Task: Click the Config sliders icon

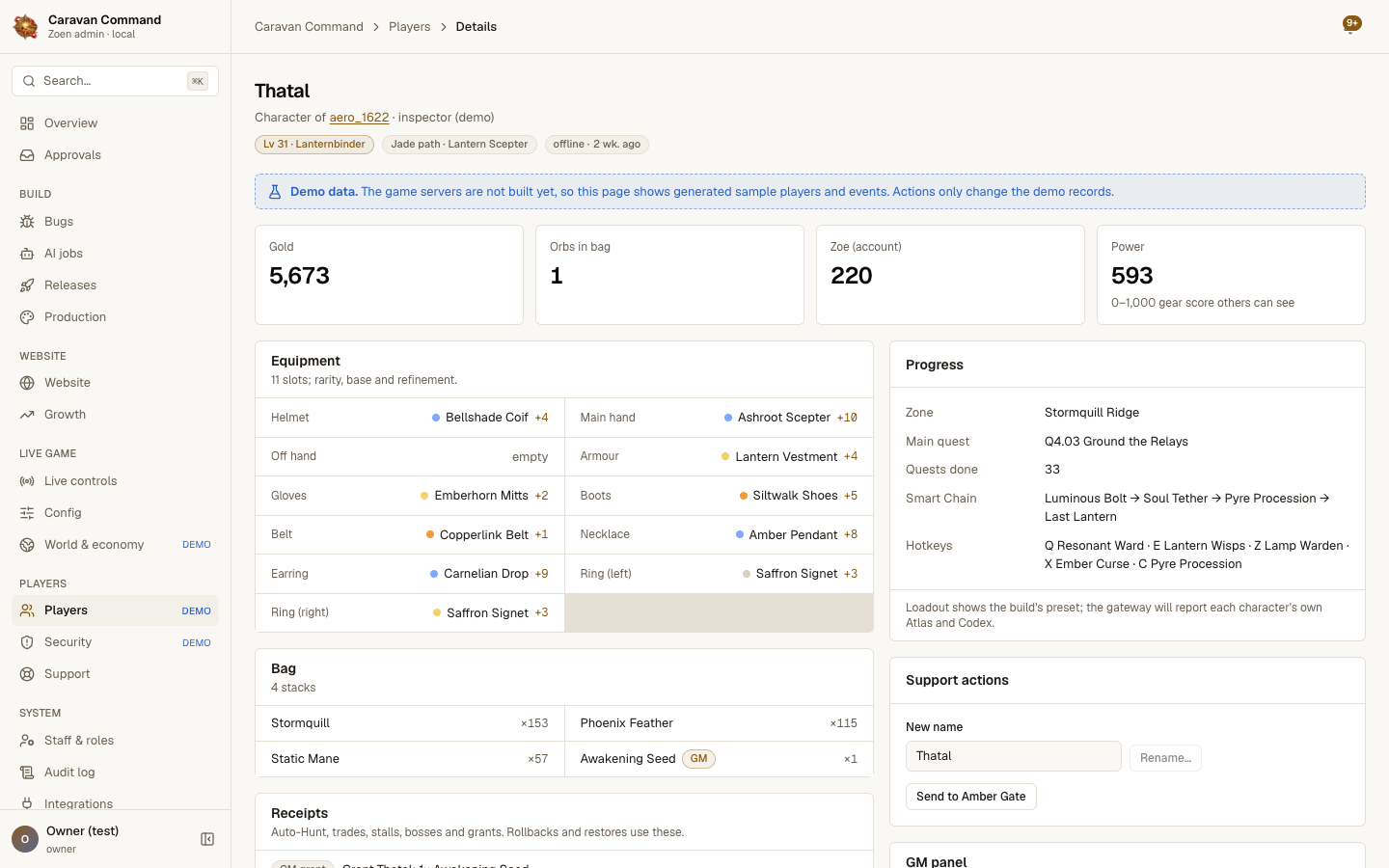Action: pos(27,513)
